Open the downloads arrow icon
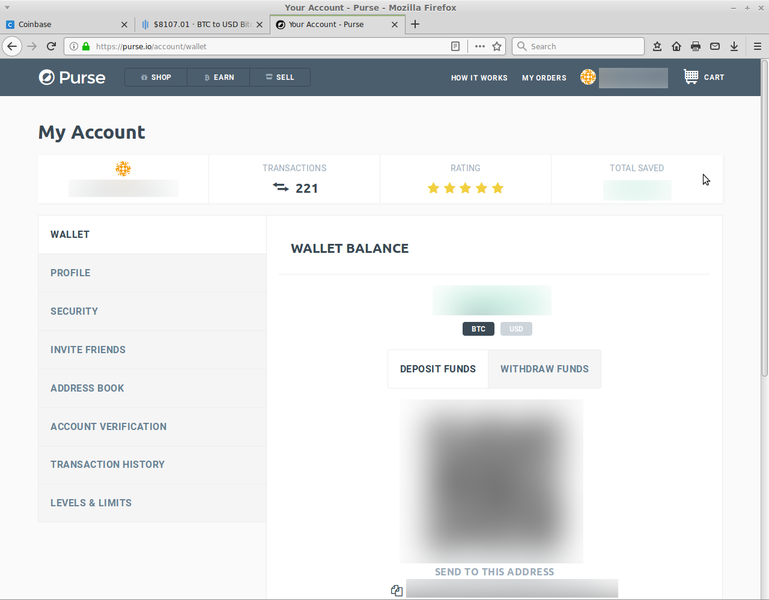 pyautogui.click(x=734, y=47)
